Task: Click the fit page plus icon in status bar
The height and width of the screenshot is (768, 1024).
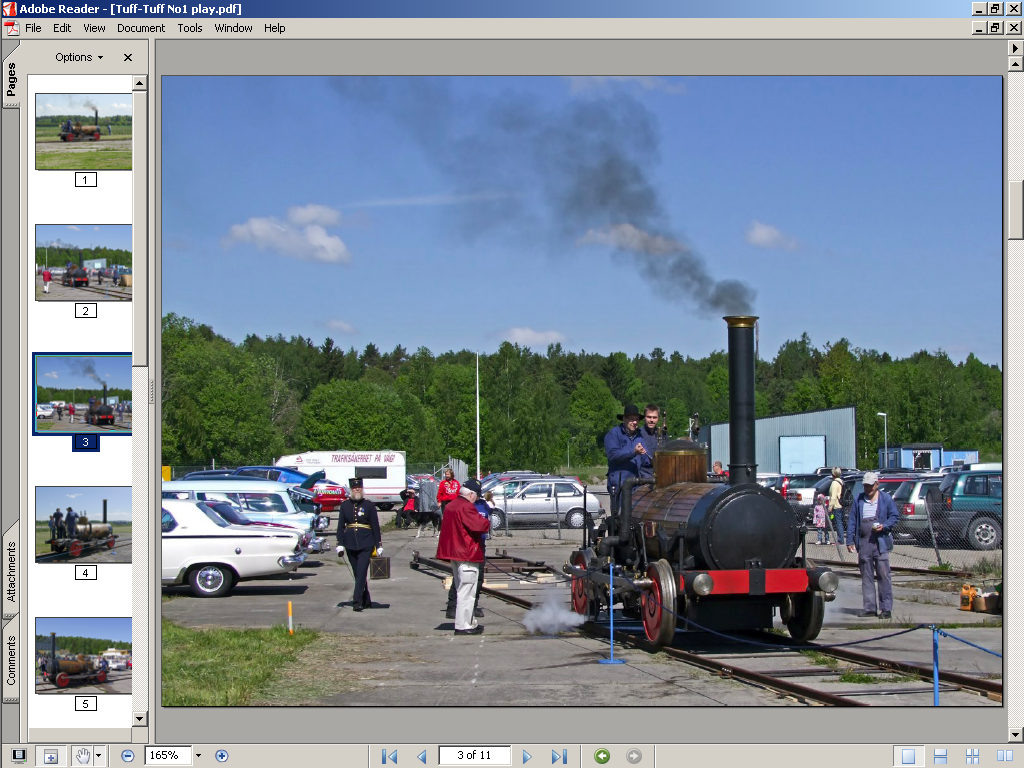Action: pyautogui.click(x=51, y=756)
